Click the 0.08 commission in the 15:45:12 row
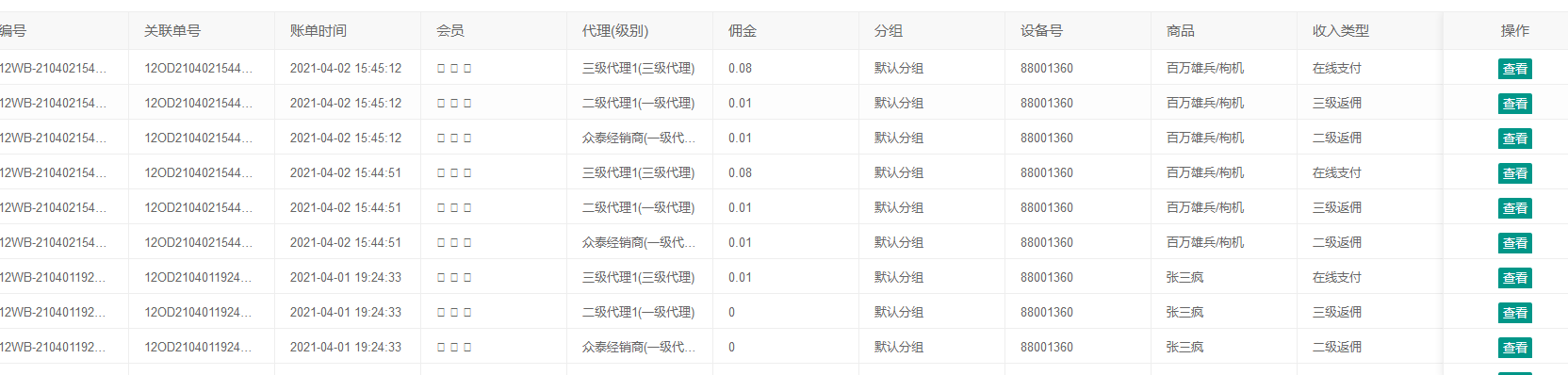1568x375 pixels. pos(740,69)
